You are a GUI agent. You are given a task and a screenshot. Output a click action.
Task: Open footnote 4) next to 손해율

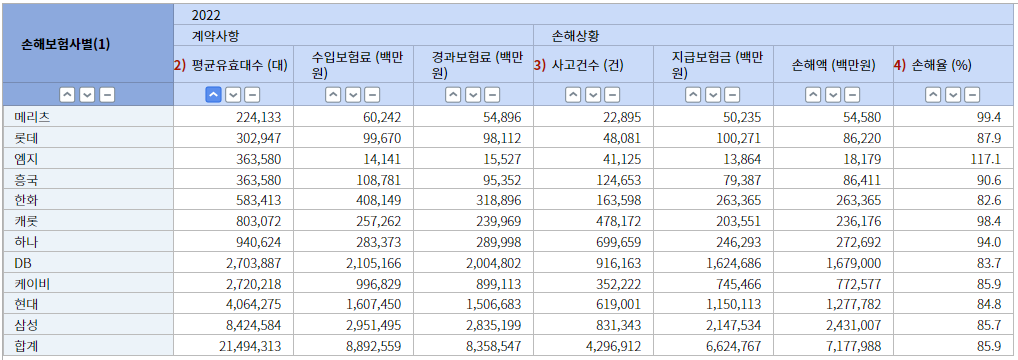[900, 65]
